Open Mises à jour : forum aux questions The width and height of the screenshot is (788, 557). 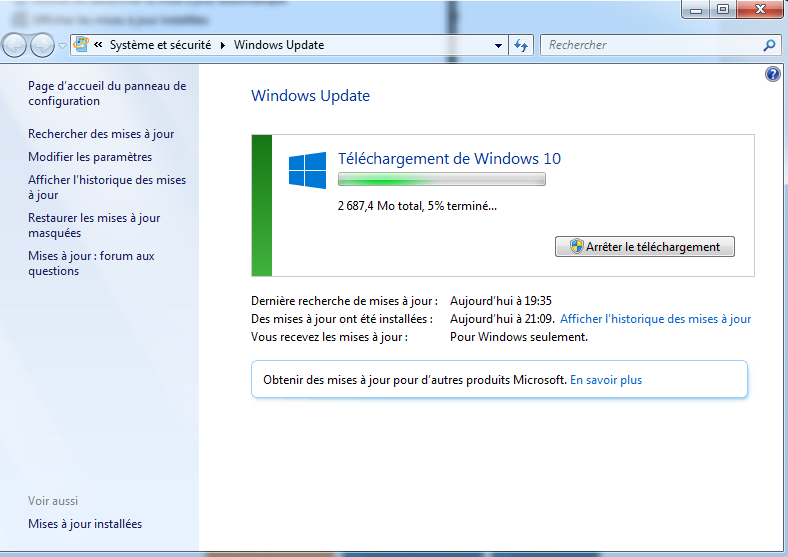pyautogui.click(x=91, y=263)
